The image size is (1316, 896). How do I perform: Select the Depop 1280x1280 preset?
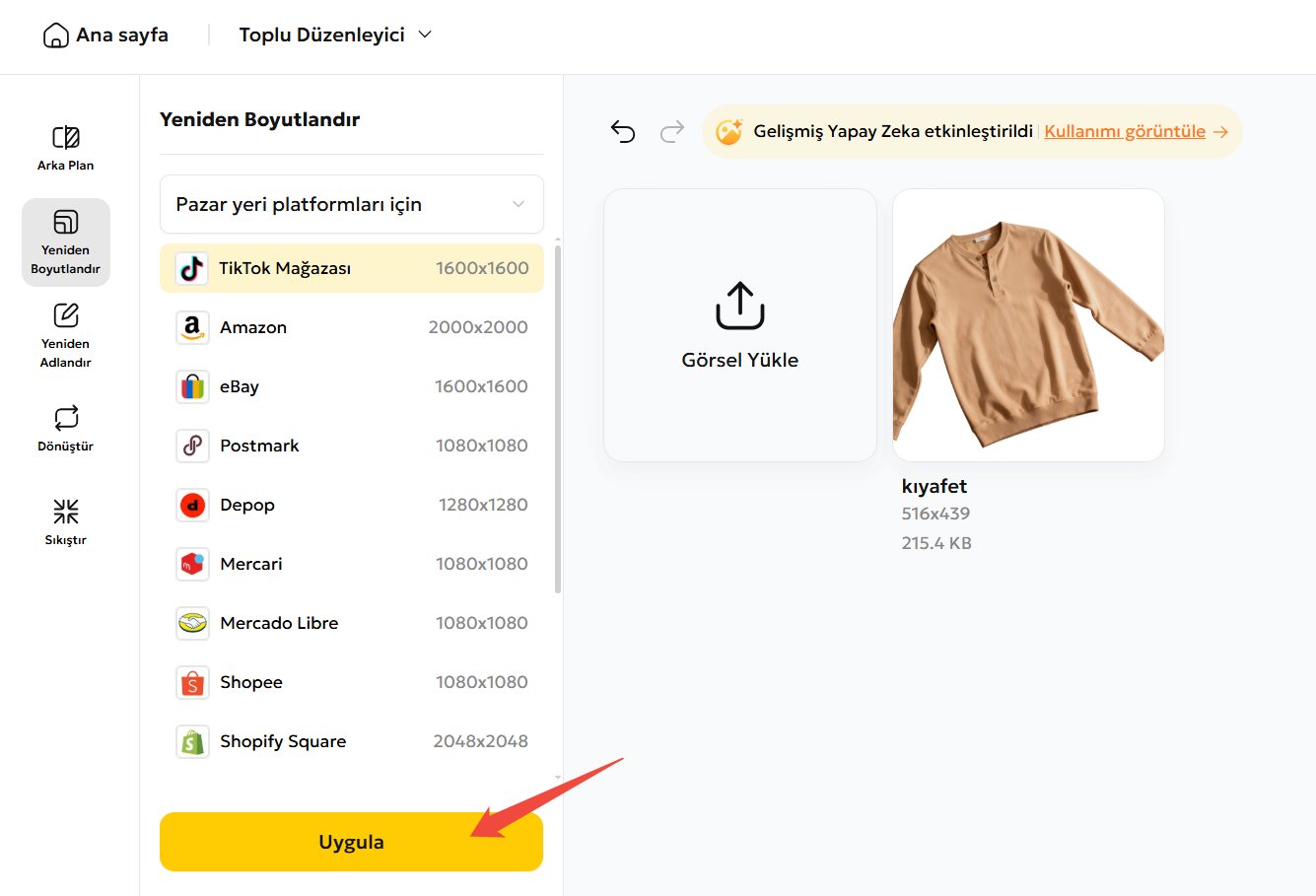click(x=351, y=505)
